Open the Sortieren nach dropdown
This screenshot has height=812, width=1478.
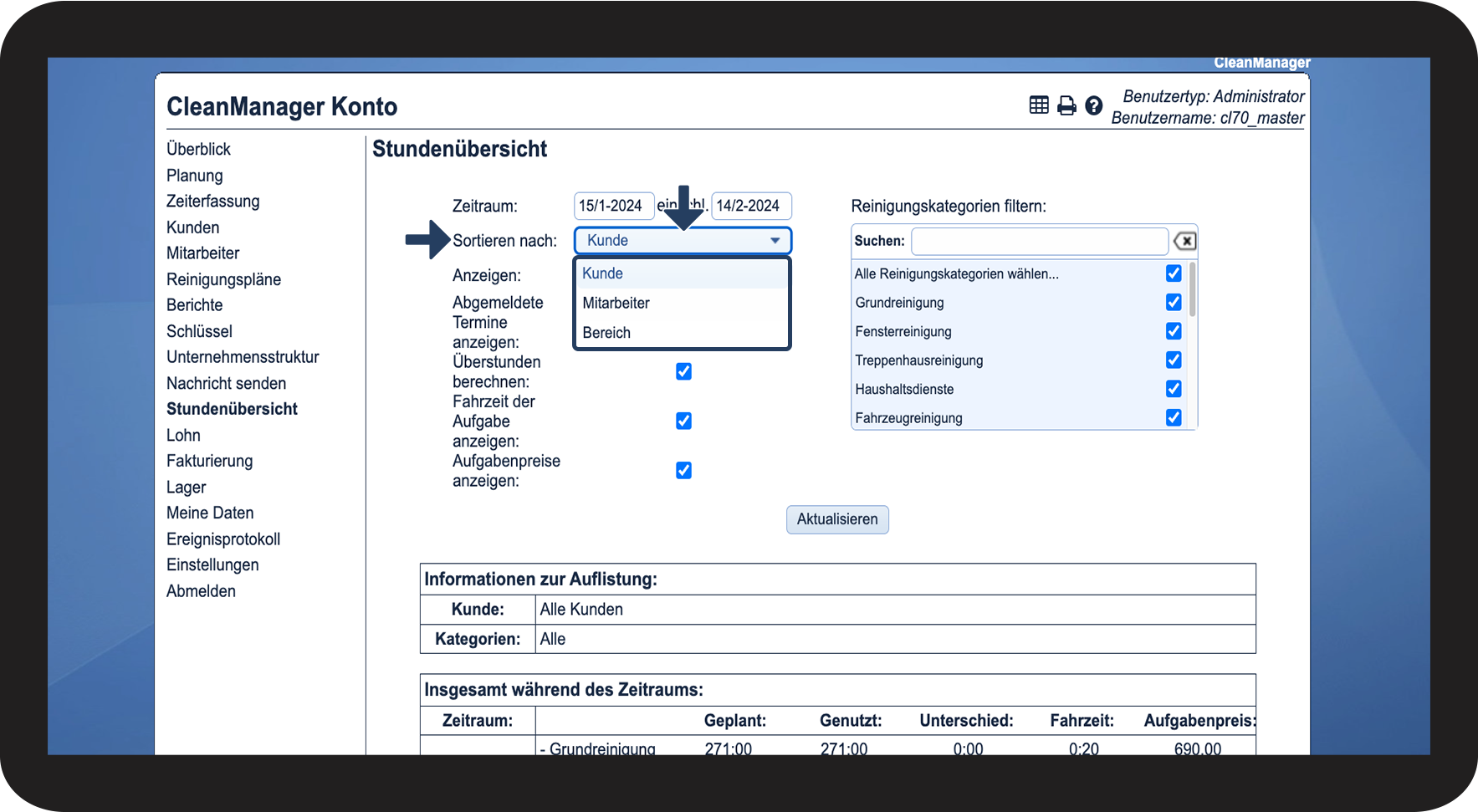(x=682, y=241)
